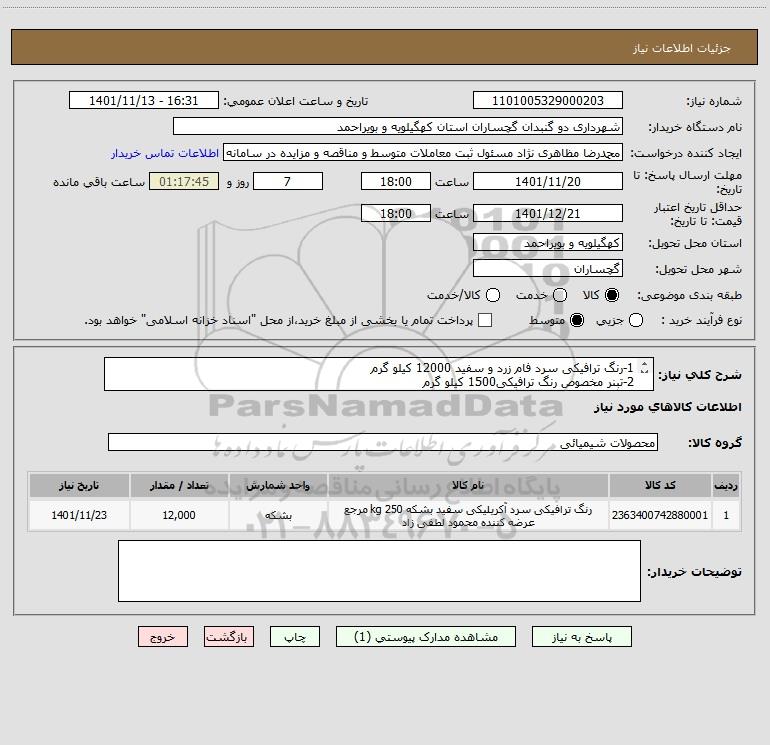
Task: Toggle the اسناد خزانه اسلامی payment checkbox
Action: click(485, 320)
